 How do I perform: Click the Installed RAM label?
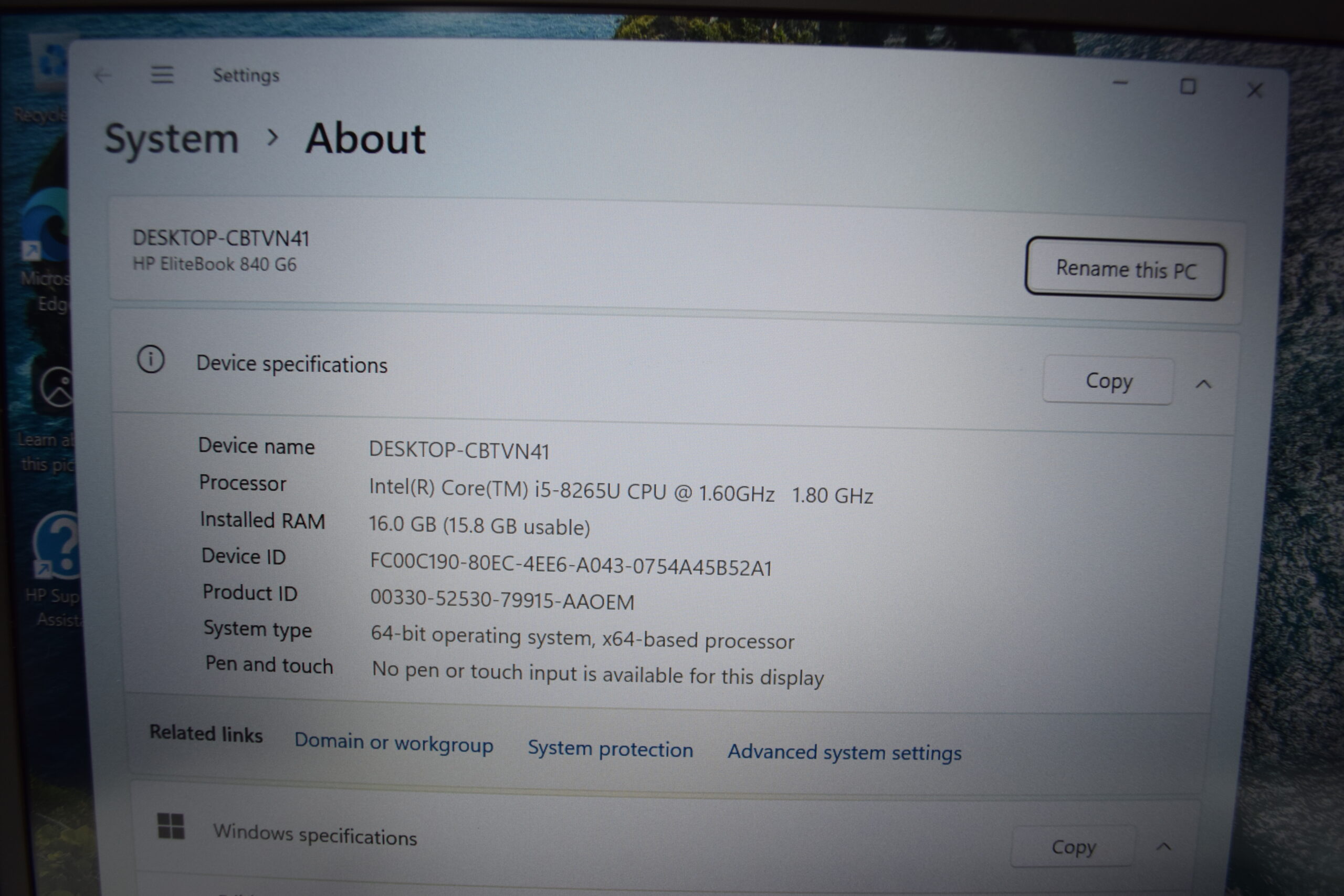[262, 520]
